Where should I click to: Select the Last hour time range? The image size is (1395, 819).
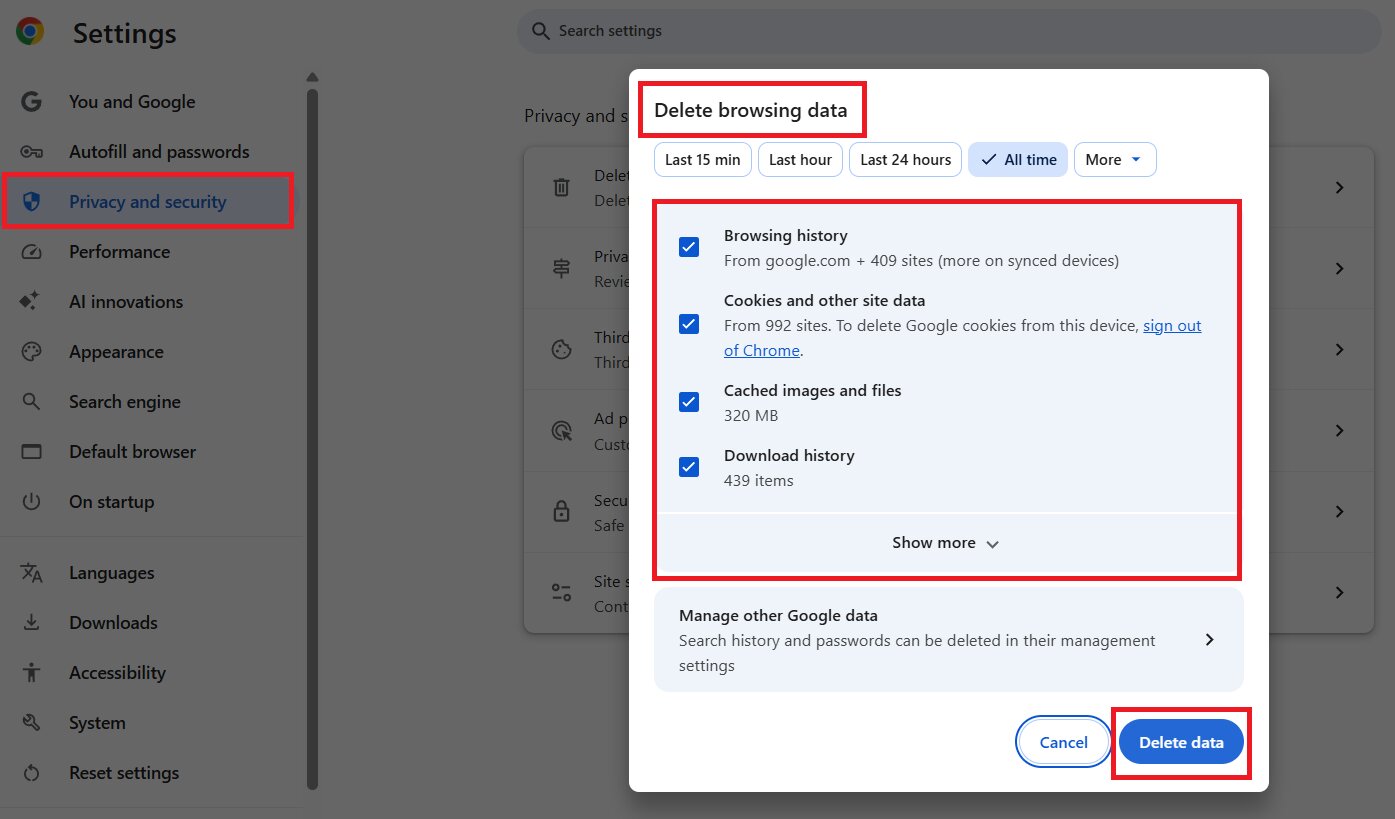click(x=800, y=160)
